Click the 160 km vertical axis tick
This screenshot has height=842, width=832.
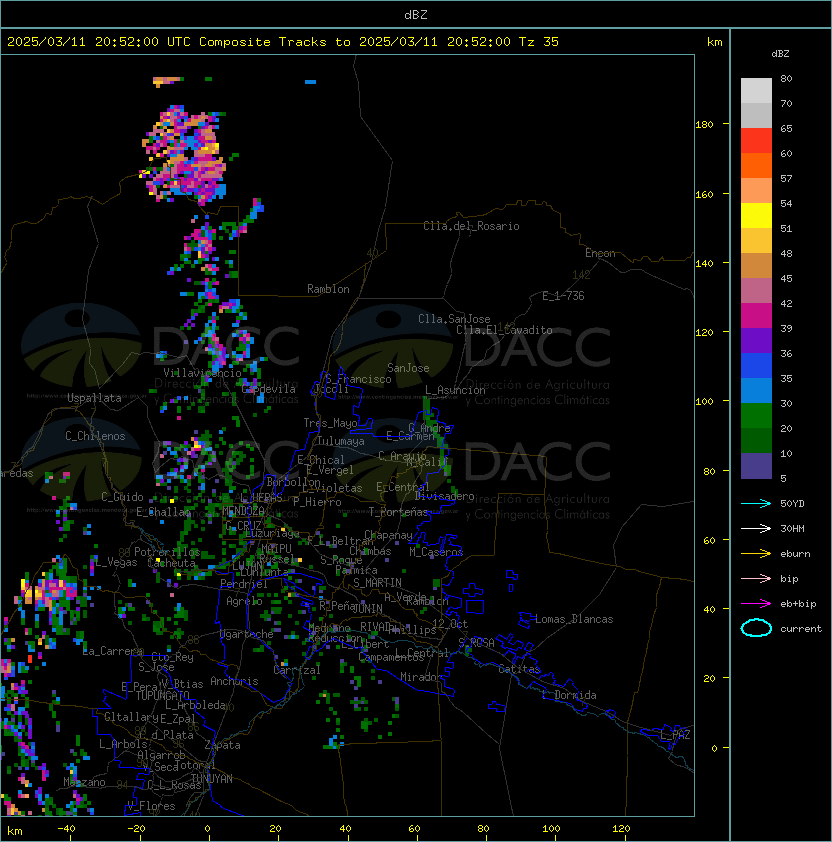(x=705, y=194)
